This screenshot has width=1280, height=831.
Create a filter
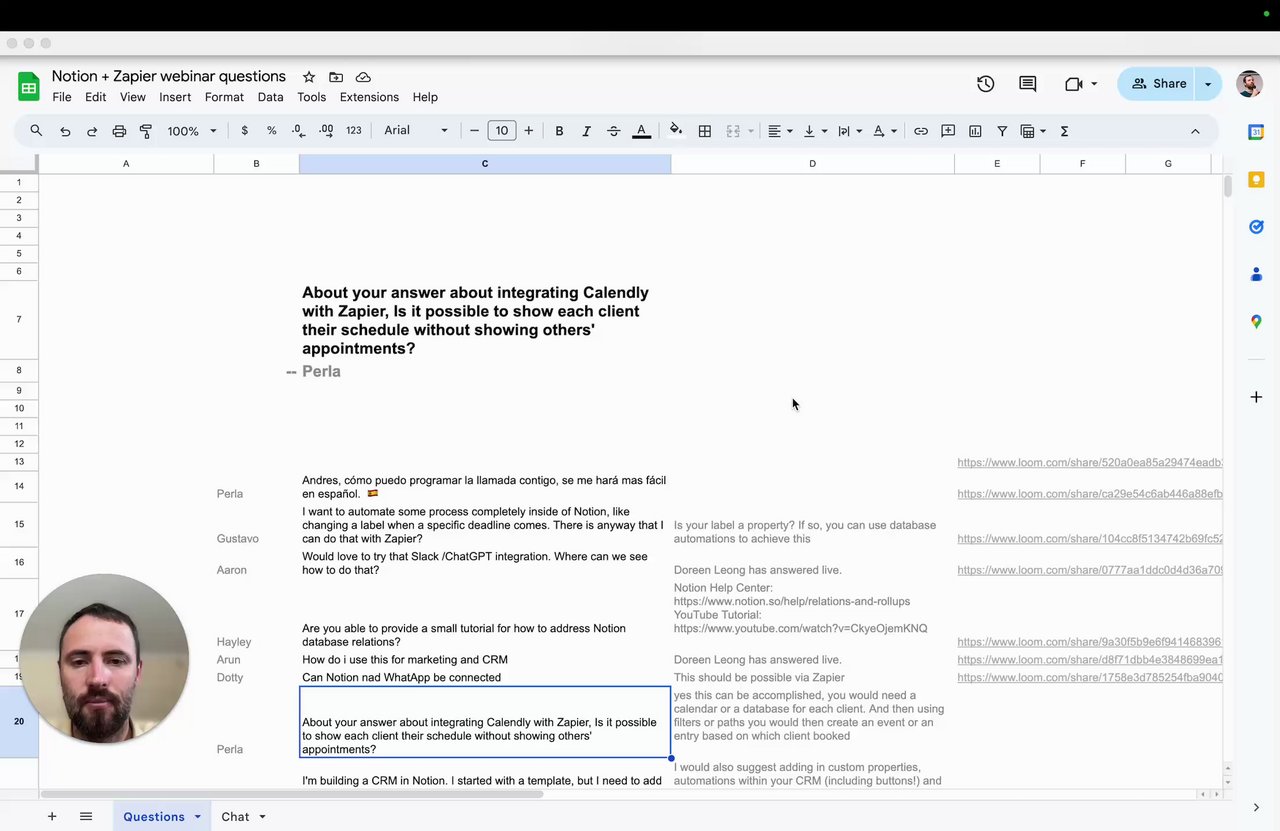click(x=1002, y=131)
